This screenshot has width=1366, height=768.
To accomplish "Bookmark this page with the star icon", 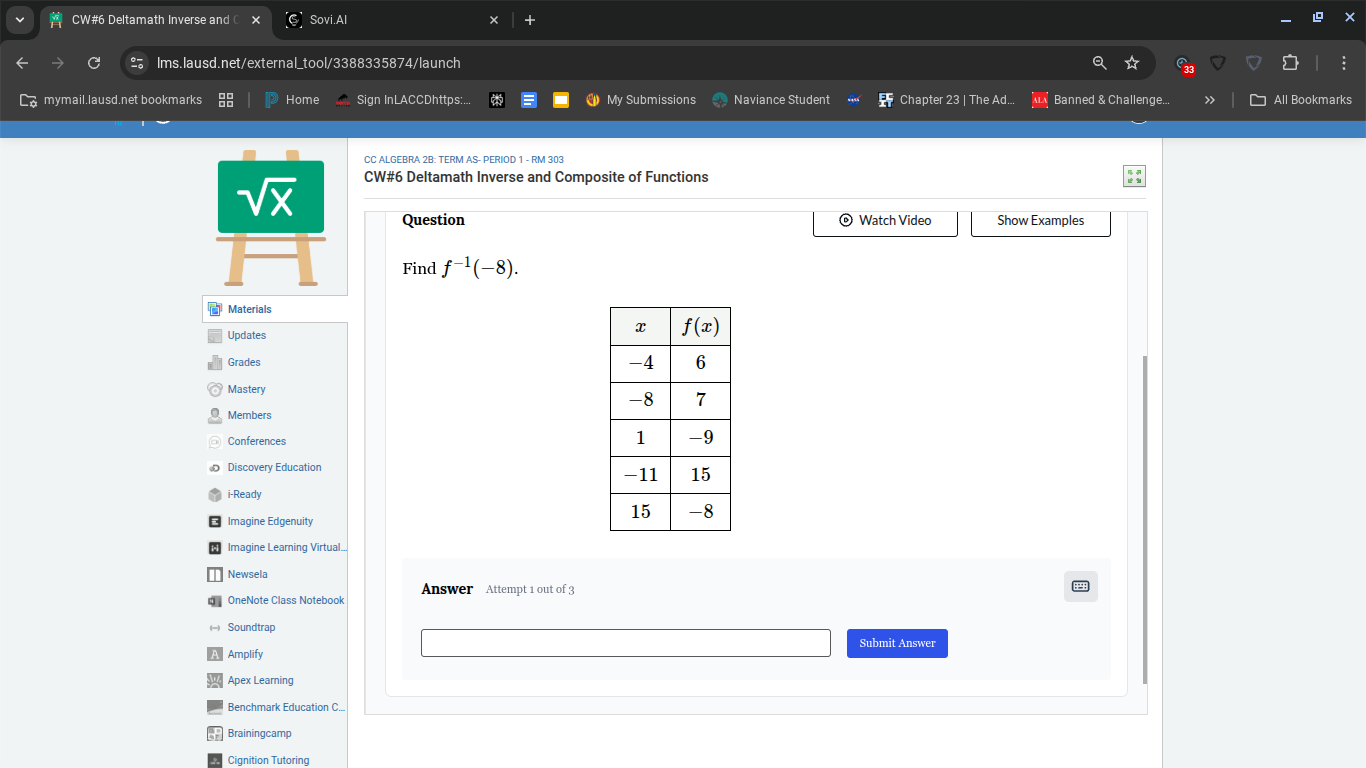I will point(1132,62).
